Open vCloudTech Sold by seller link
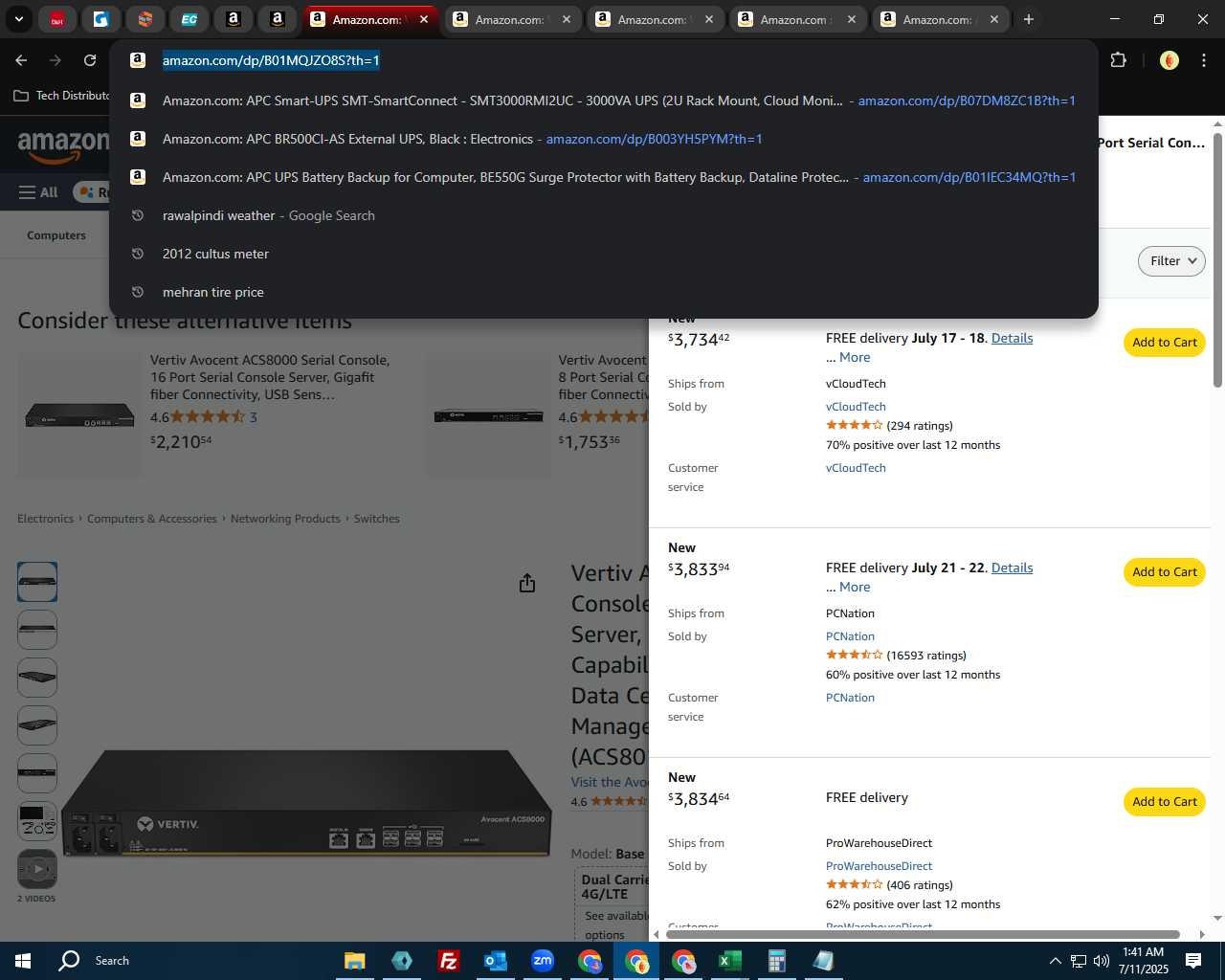Viewport: 1225px width, 980px height. [x=856, y=407]
